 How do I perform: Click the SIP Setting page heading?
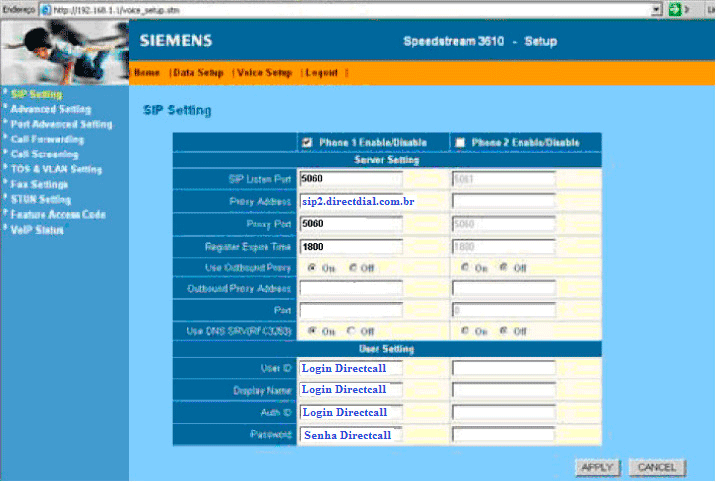tap(177, 110)
